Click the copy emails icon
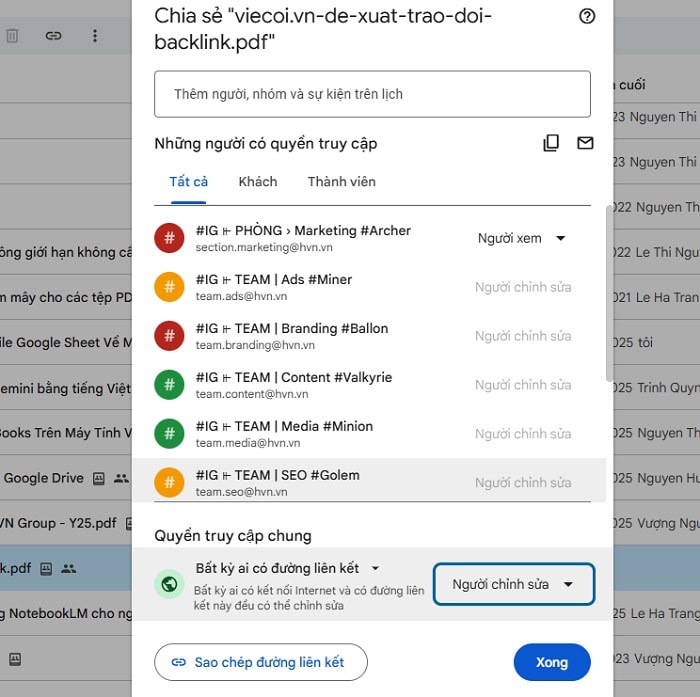Viewport: 700px width, 697px height. pyautogui.click(x=551, y=143)
